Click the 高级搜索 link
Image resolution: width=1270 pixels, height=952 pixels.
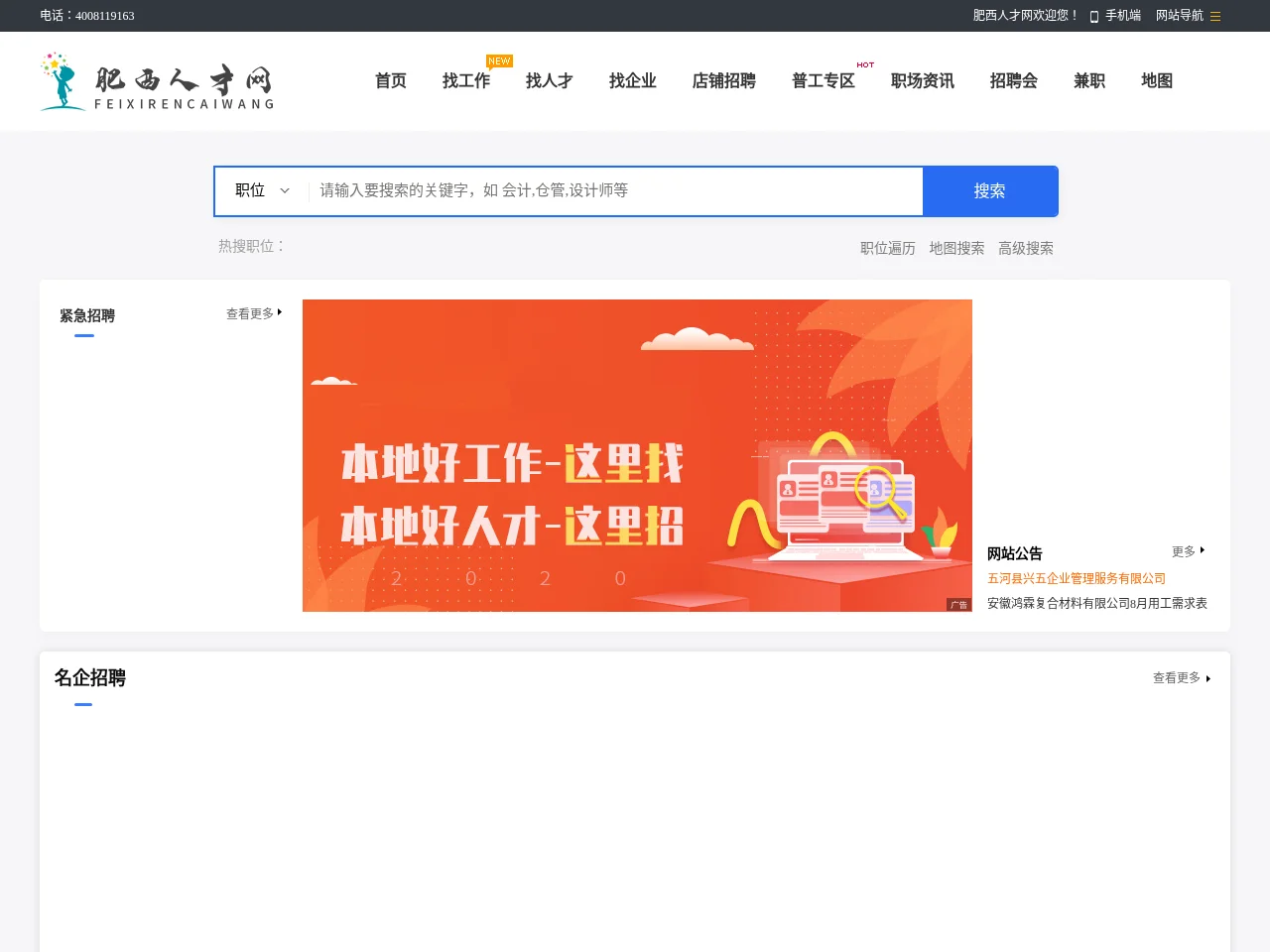coord(1026,248)
